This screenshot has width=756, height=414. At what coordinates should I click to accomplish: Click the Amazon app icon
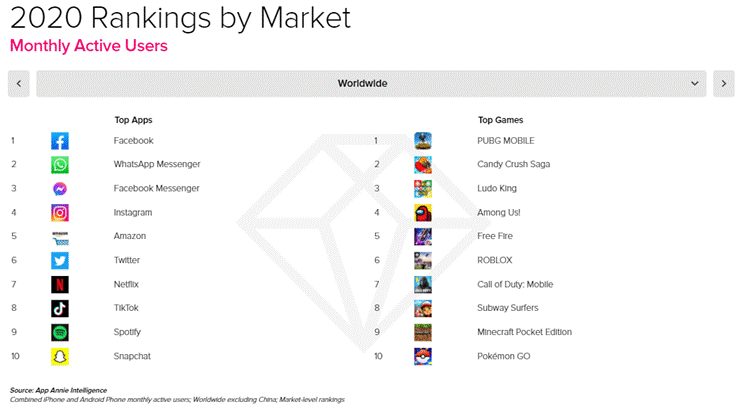click(x=60, y=237)
